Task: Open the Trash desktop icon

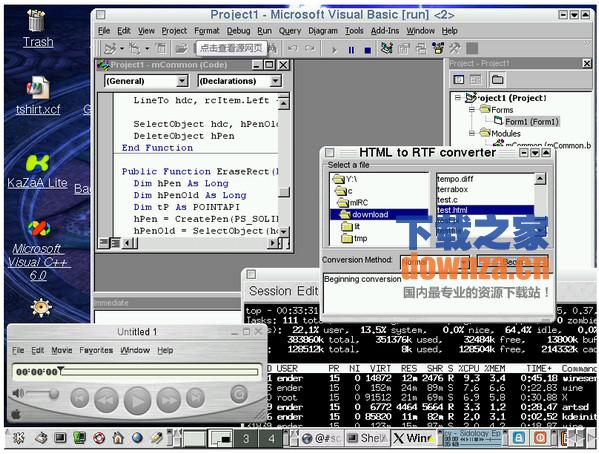Action: 37,29
